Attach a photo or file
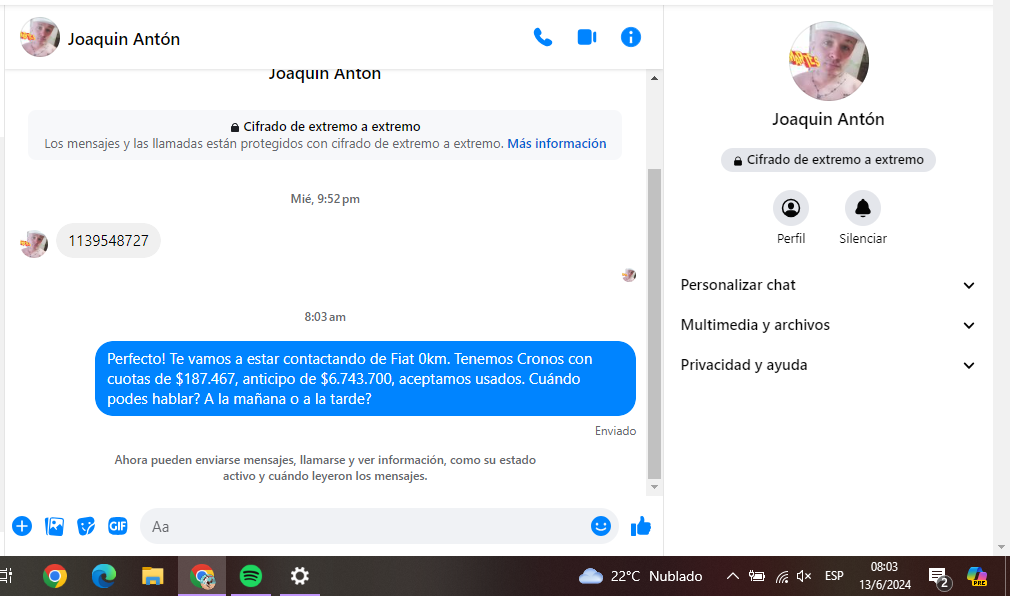 point(54,526)
